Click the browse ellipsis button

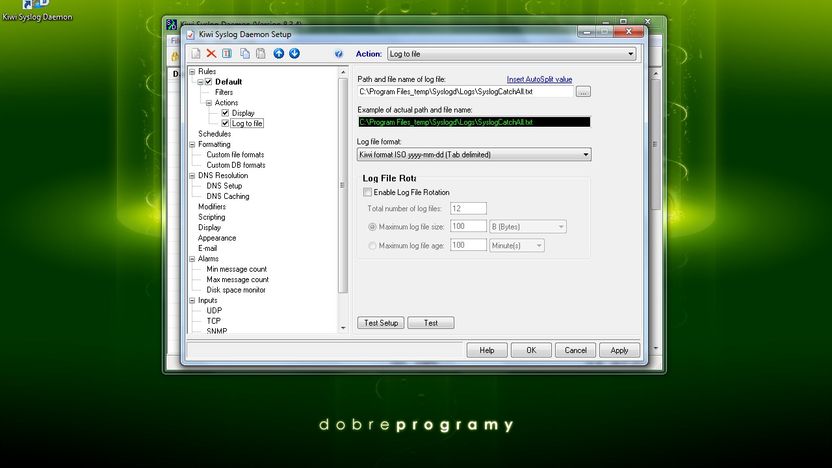pos(583,92)
